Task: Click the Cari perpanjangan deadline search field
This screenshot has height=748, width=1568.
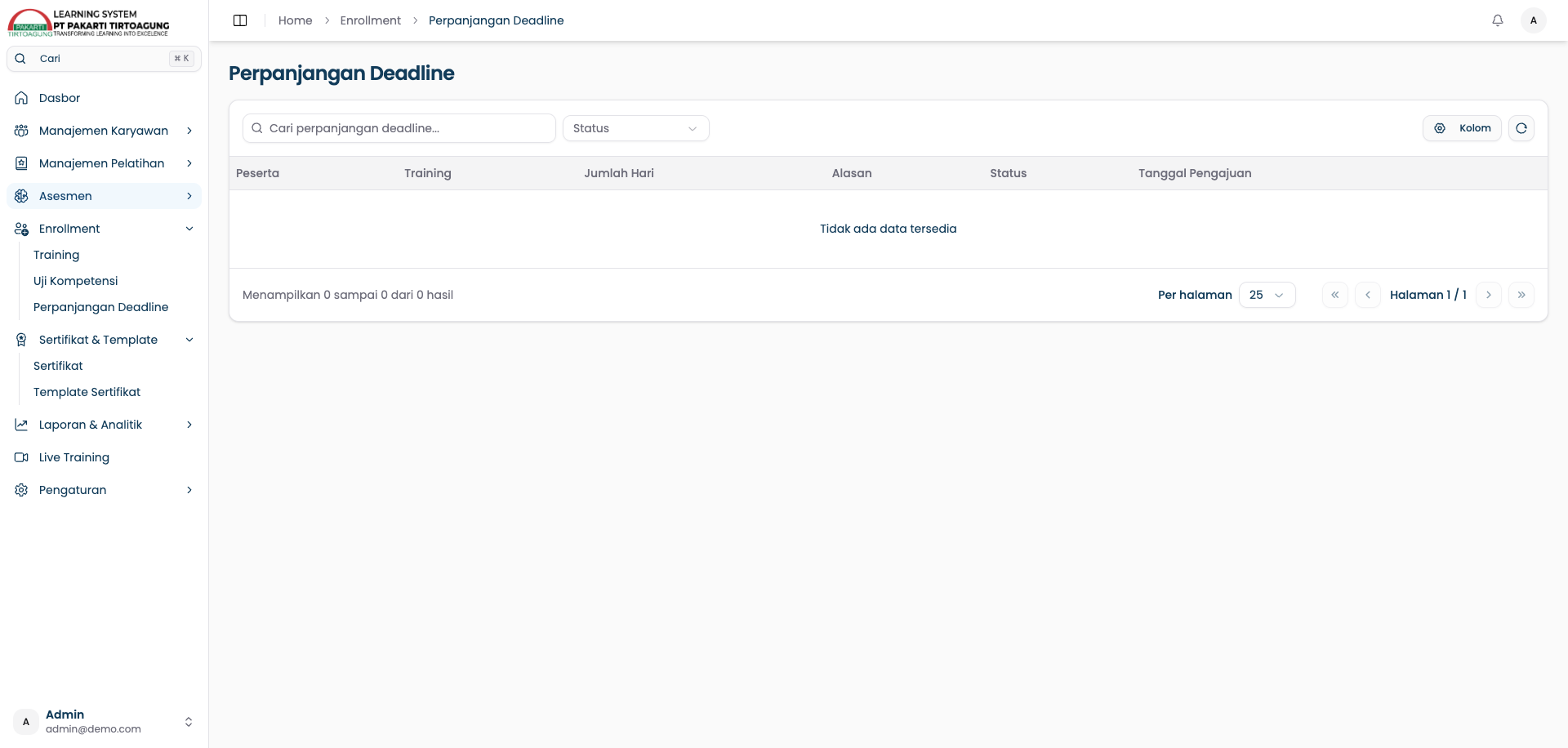Action: click(x=399, y=128)
